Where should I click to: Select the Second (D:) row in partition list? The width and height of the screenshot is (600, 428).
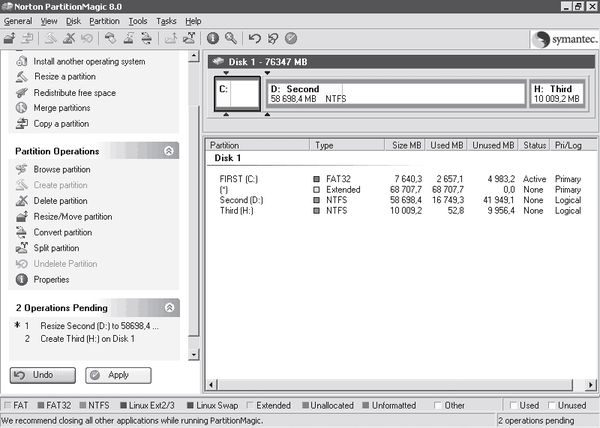[x=240, y=199]
